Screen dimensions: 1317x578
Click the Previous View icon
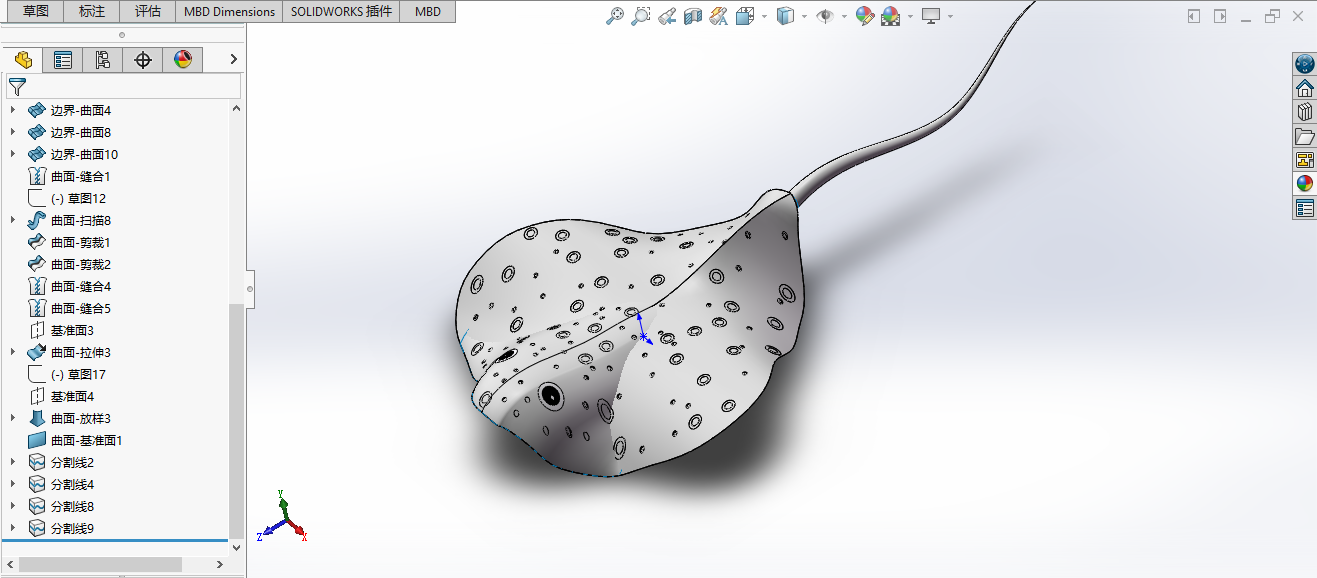(x=667, y=16)
